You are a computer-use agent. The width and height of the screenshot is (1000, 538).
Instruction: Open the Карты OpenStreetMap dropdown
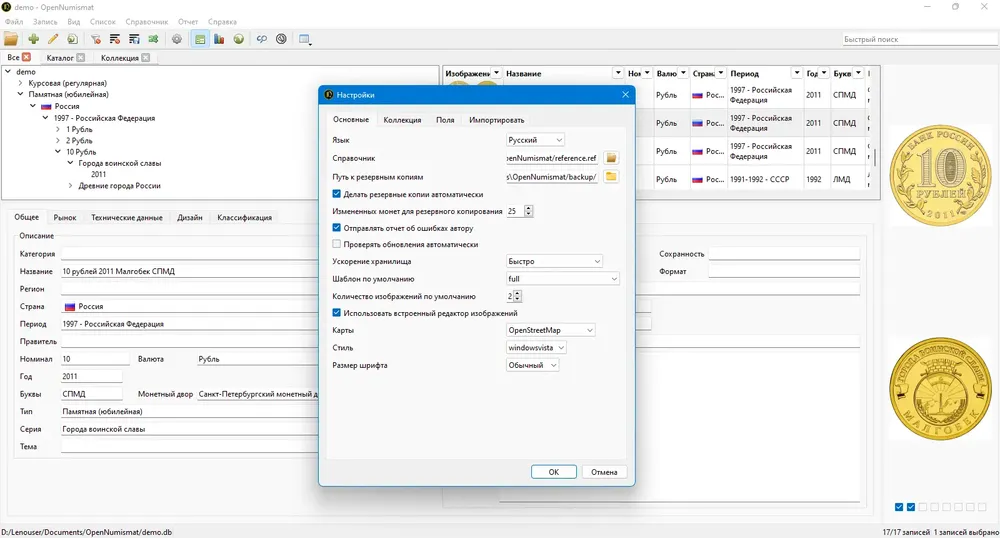click(x=550, y=330)
